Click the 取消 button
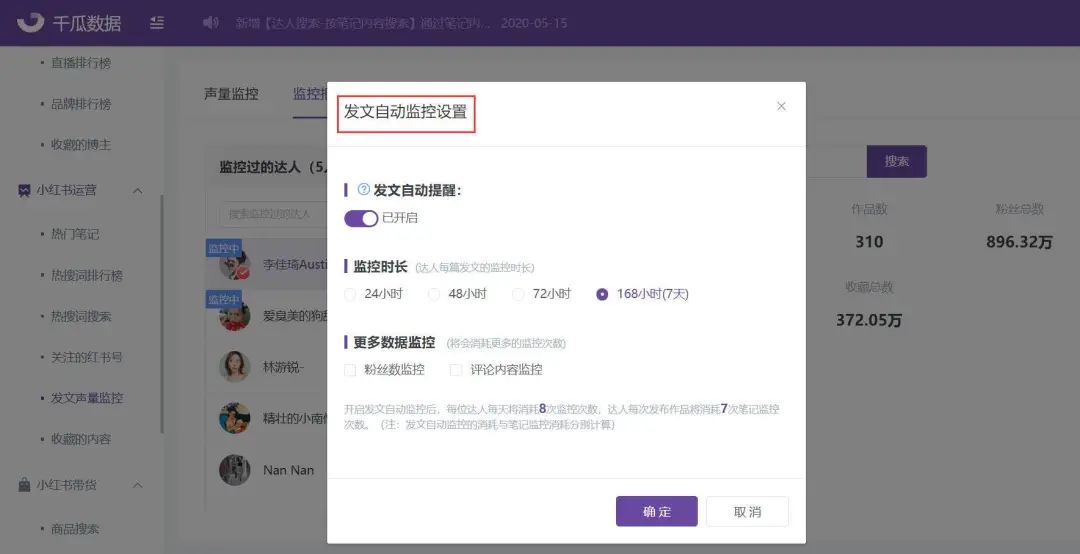 click(747, 511)
